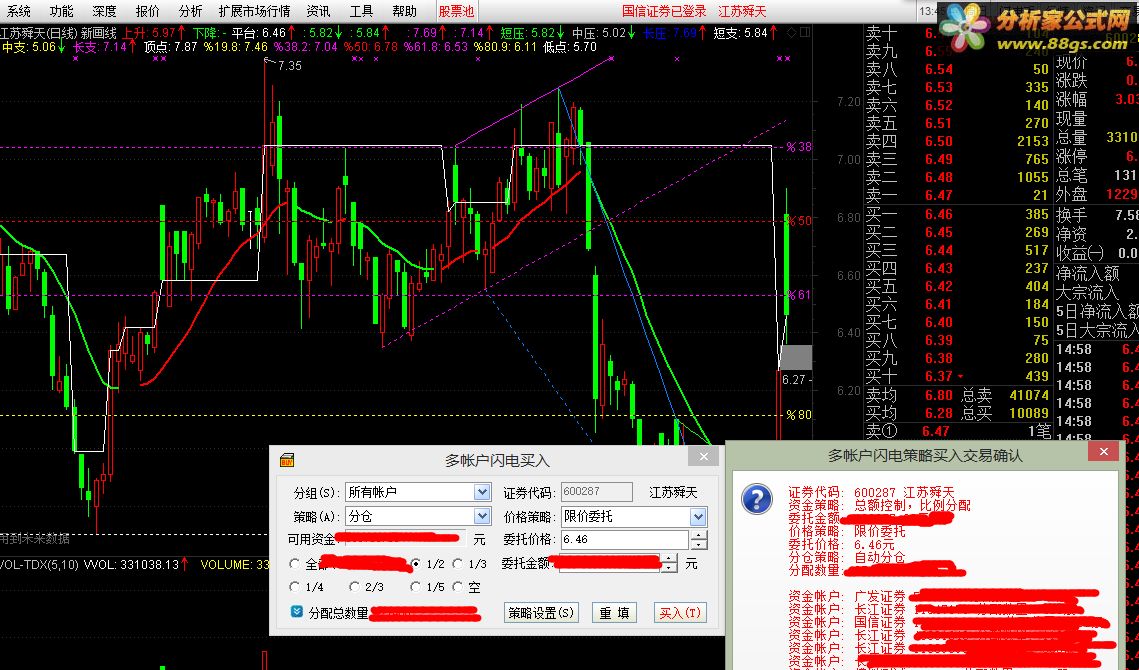This screenshot has width=1139, height=670.
Task: Click the 卖五 price 6.51
Action: point(939,123)
